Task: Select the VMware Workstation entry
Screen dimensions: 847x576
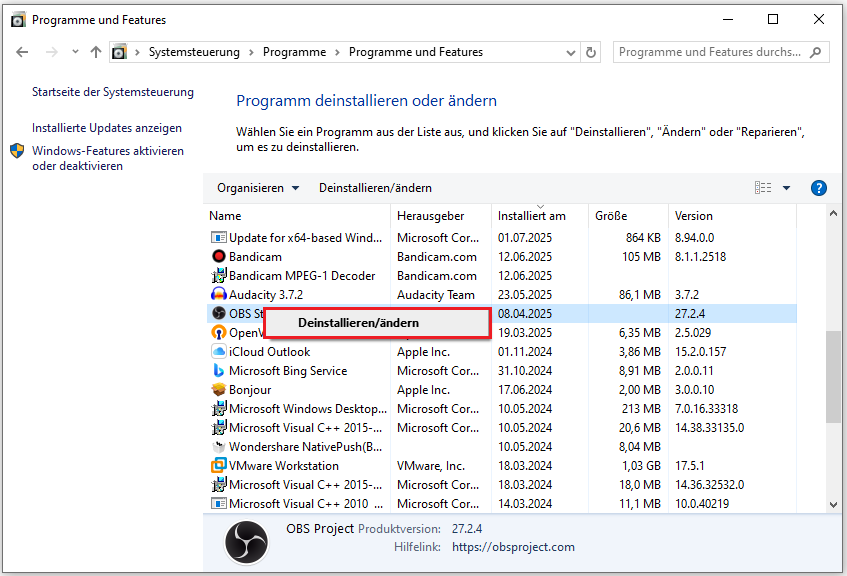Action: [284, 465]
